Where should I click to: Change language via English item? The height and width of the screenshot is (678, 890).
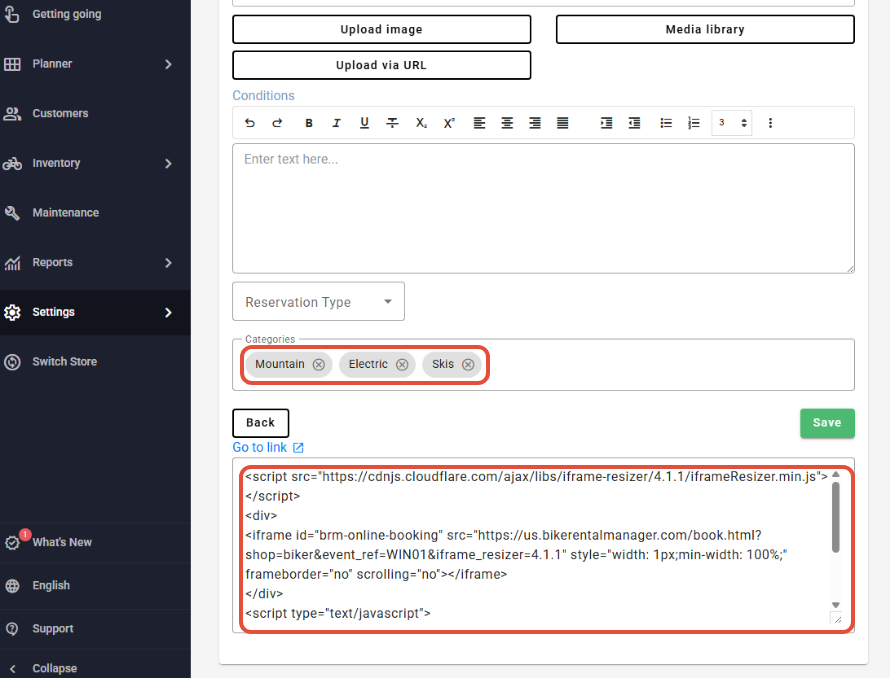click(51, 585)
